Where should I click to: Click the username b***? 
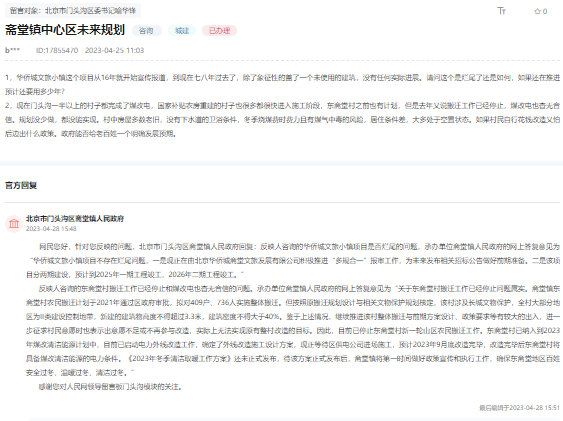point(13,50)
